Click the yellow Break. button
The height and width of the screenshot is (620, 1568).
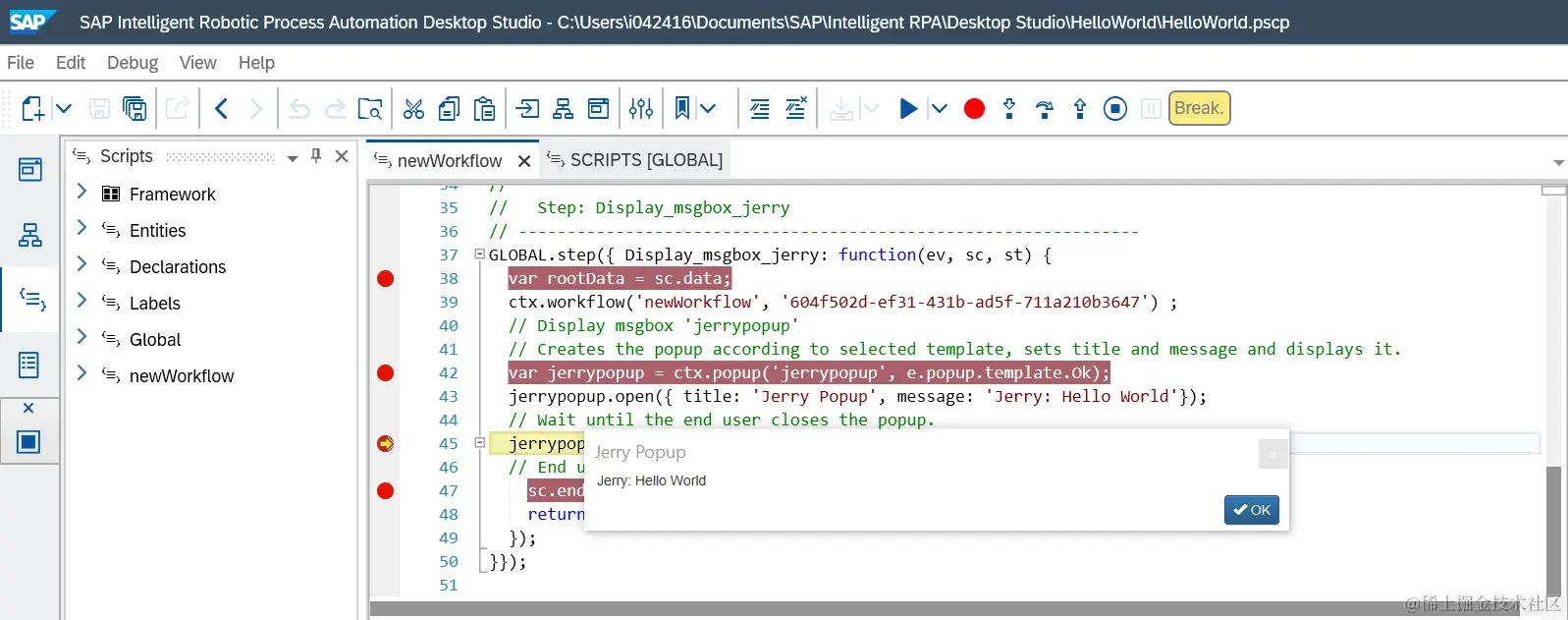tap(1199, 108)
